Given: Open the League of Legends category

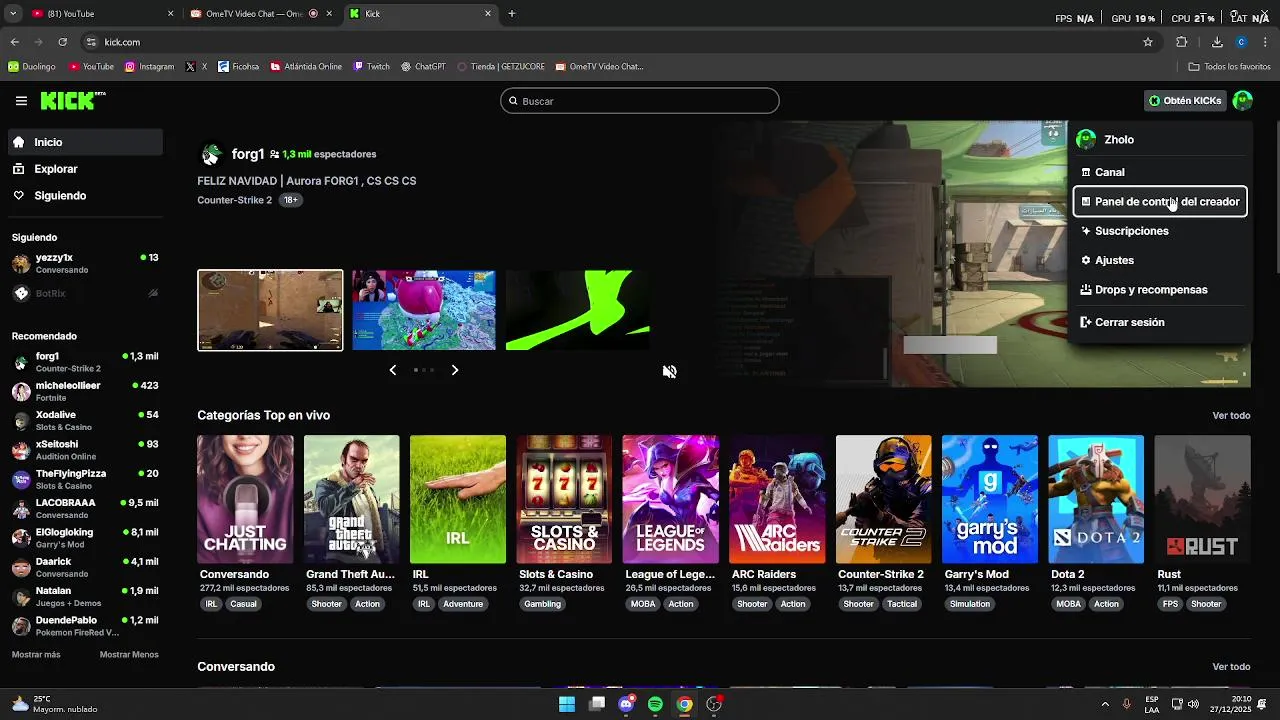Looking at the screenshot, I should click(x=670, y=499).
